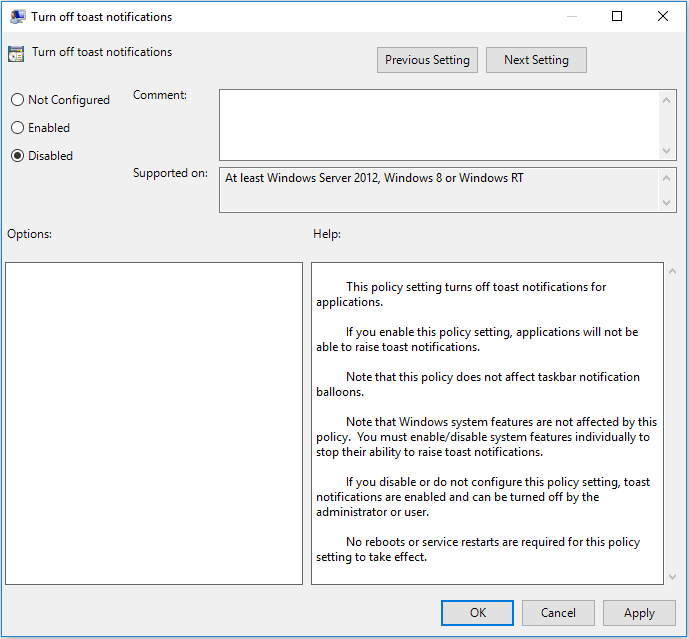Click the Help pane scroll down arrow
Screen dimensions: 689x639
672,577
